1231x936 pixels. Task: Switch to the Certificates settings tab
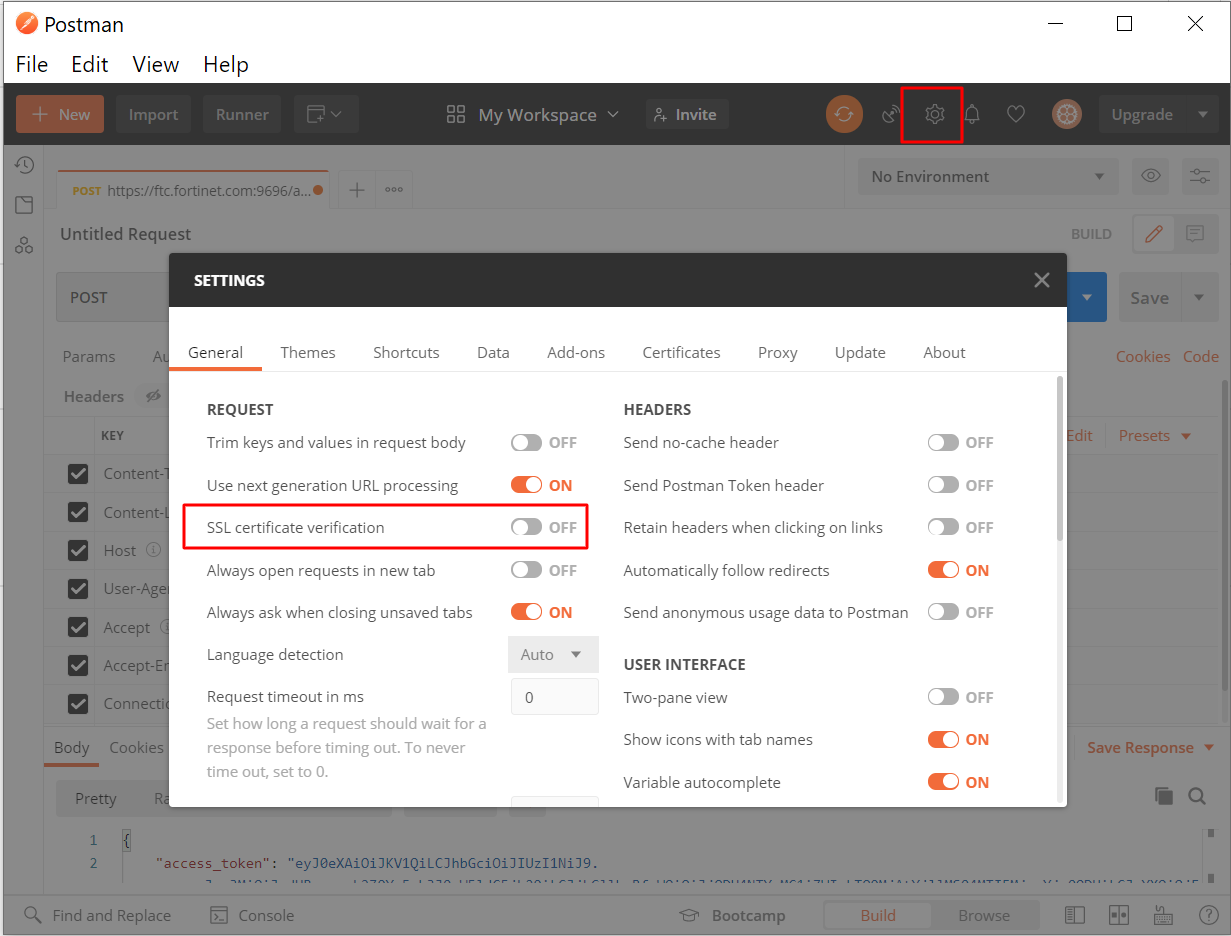(681, 352)
